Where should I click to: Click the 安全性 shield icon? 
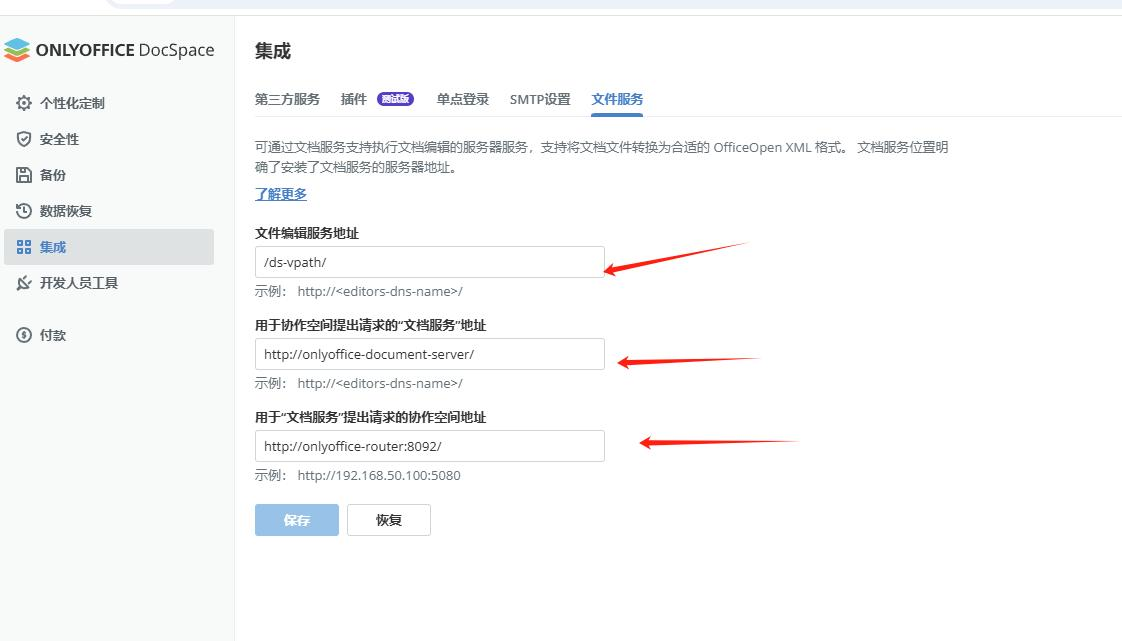pyautogui.click(x=24, y=139)
